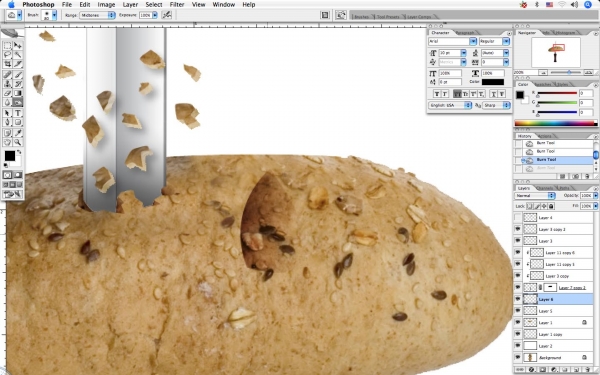Open the Filter menu
The height and width of the screenshot is (375, 600).
pos(177,5)
